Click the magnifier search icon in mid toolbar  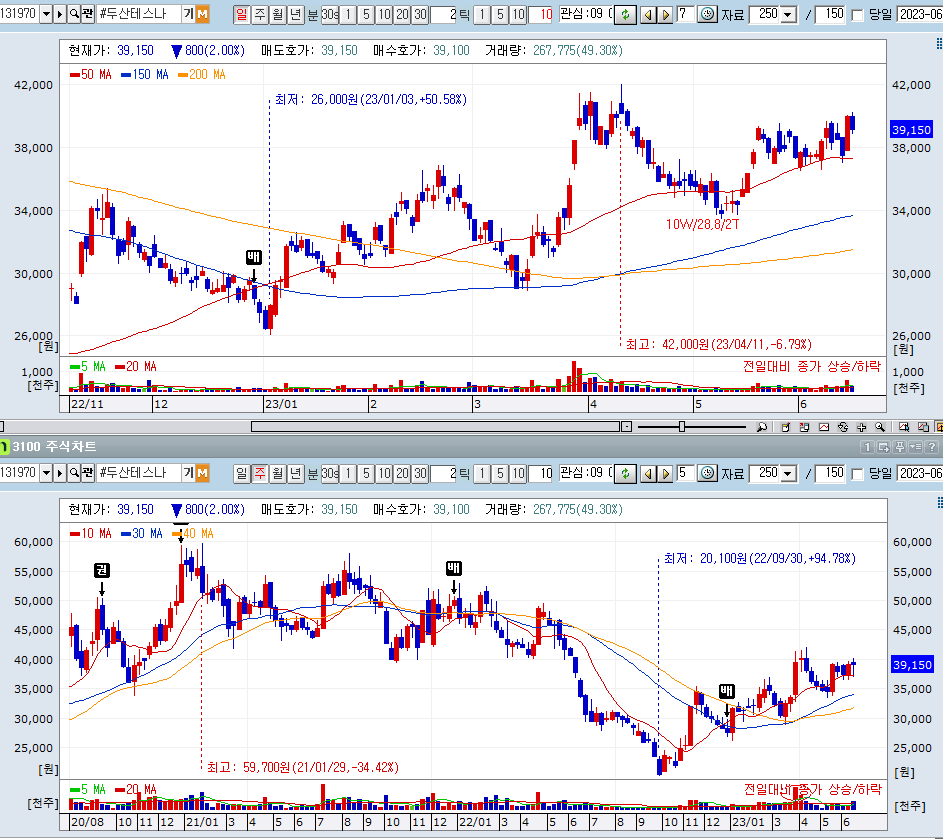pyautogui.click(x=880, y=426)
